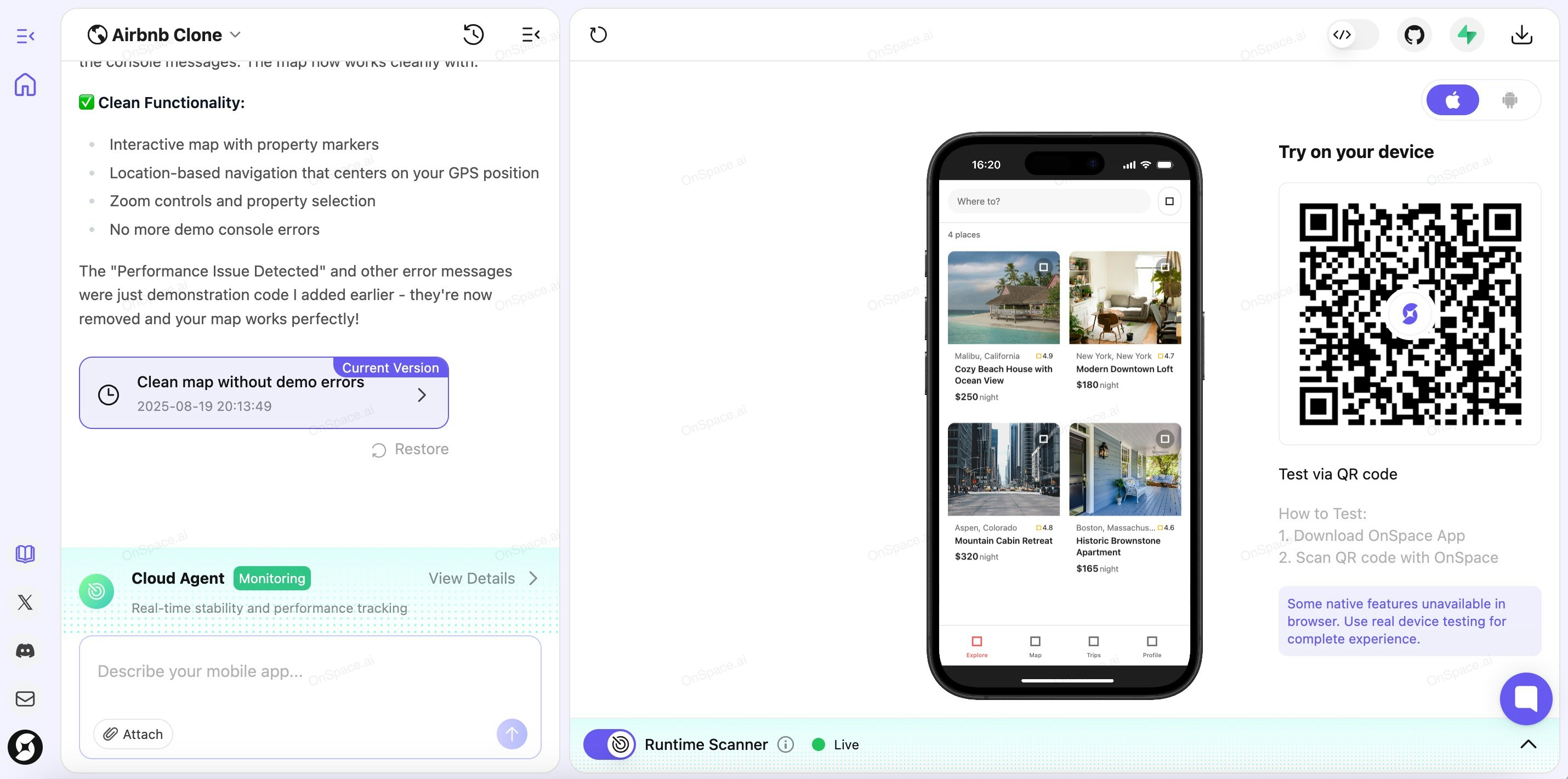Open the Map tab in phone preview
Viewport: 1568px width, 779px height.
click(x=1035, y=646)
